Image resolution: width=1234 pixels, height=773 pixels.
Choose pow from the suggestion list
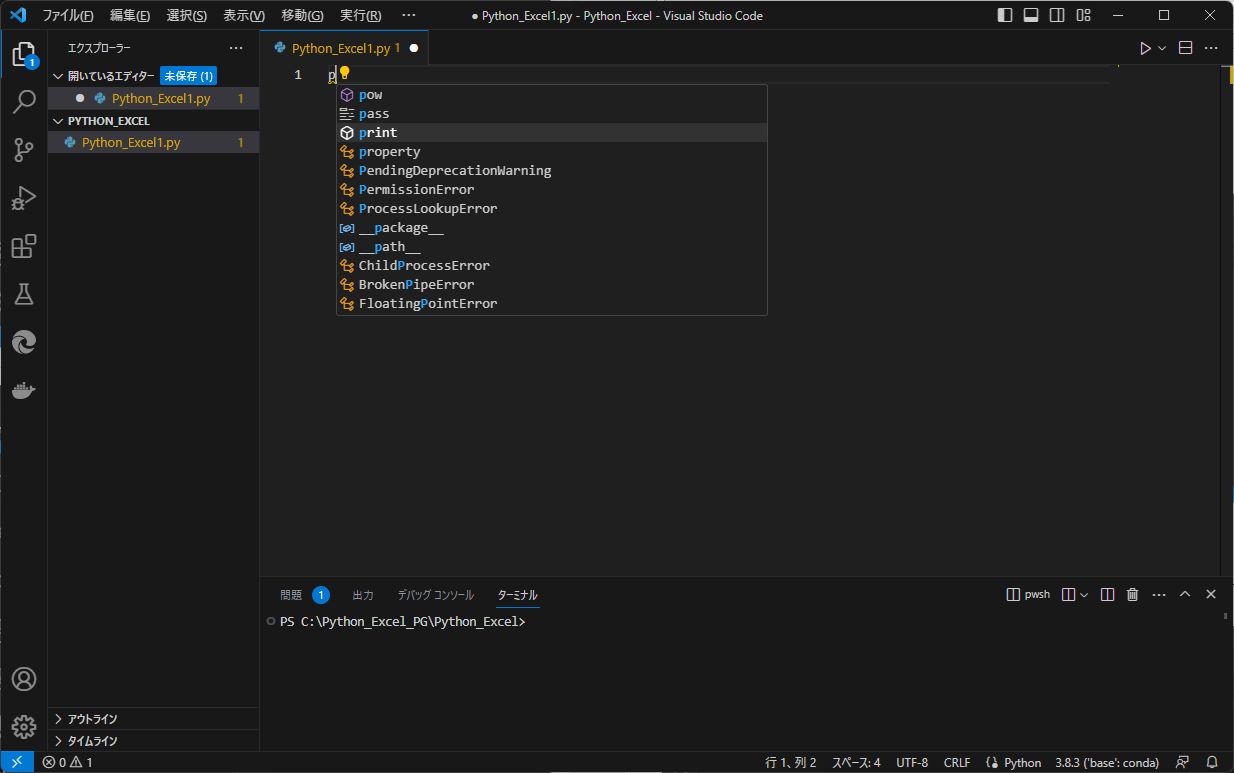pos(552,95)
